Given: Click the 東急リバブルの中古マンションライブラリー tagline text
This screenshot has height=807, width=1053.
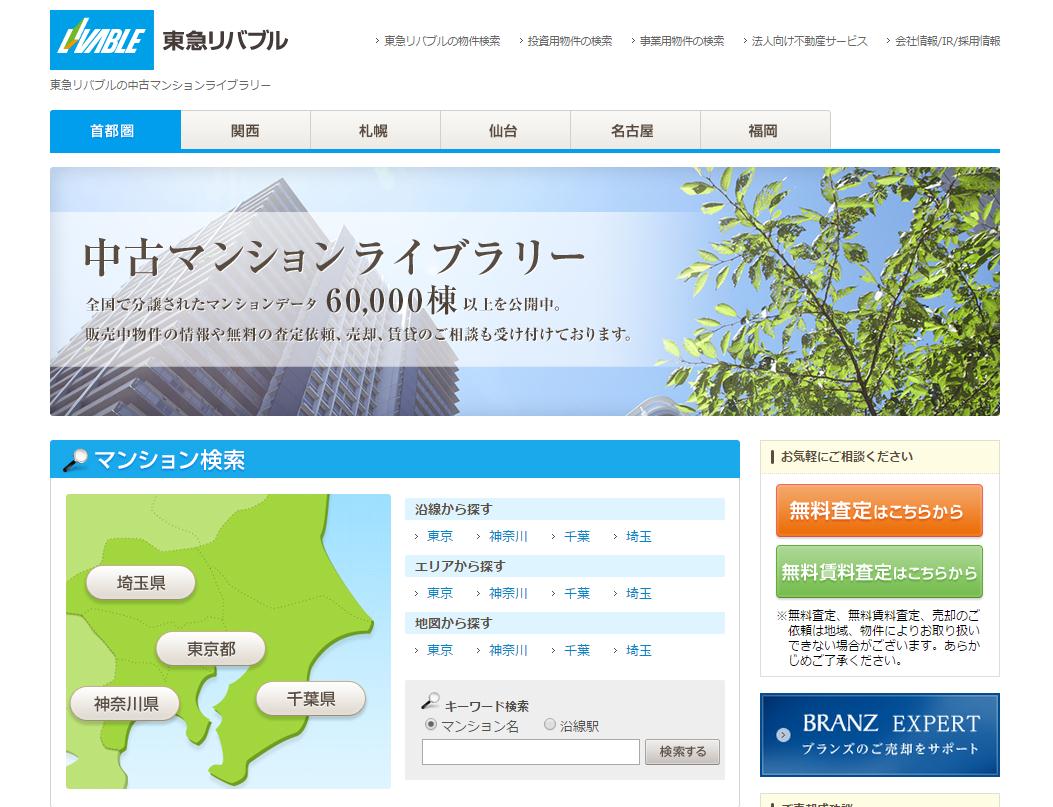Looking at the screenshot, I should [x=161, y=85].
